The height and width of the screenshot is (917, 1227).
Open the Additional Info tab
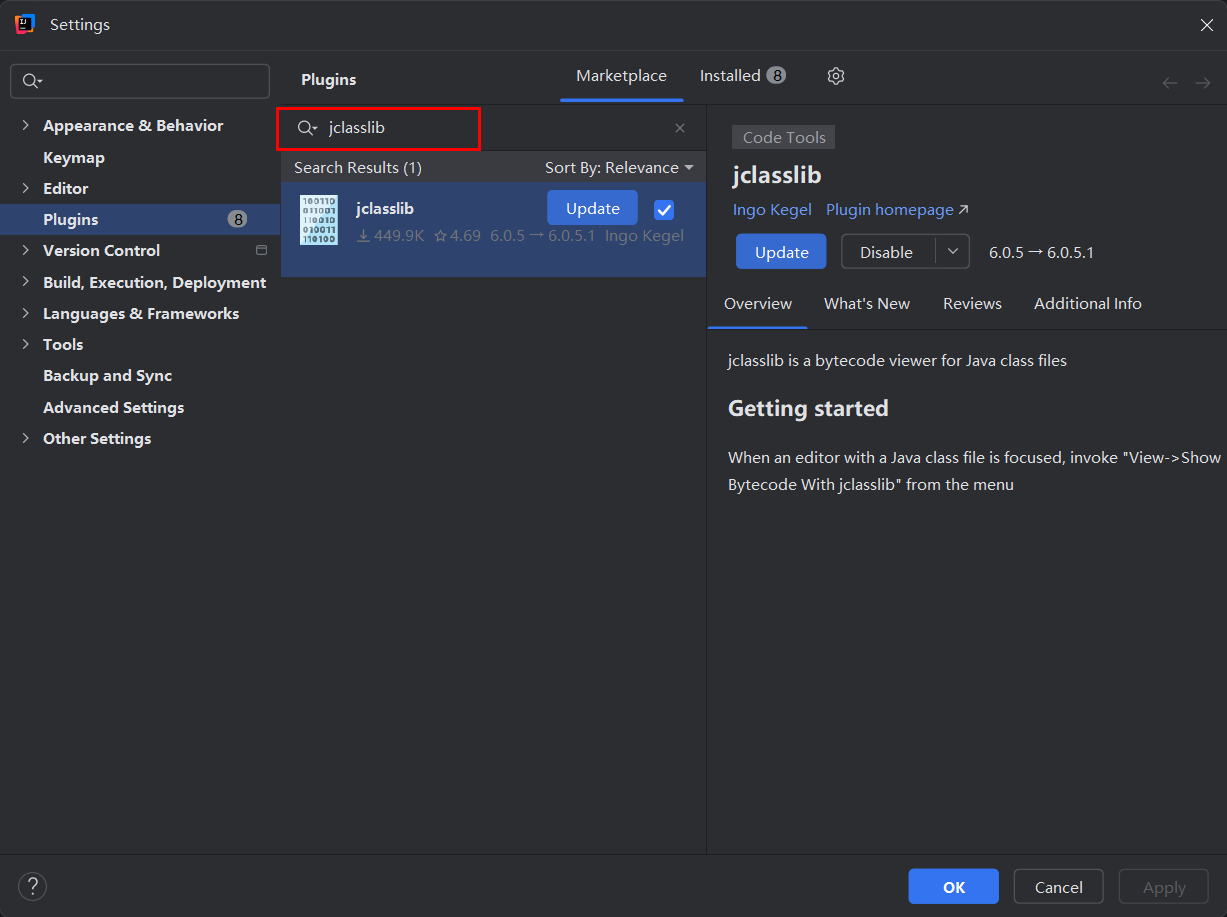coord(1088,304)
